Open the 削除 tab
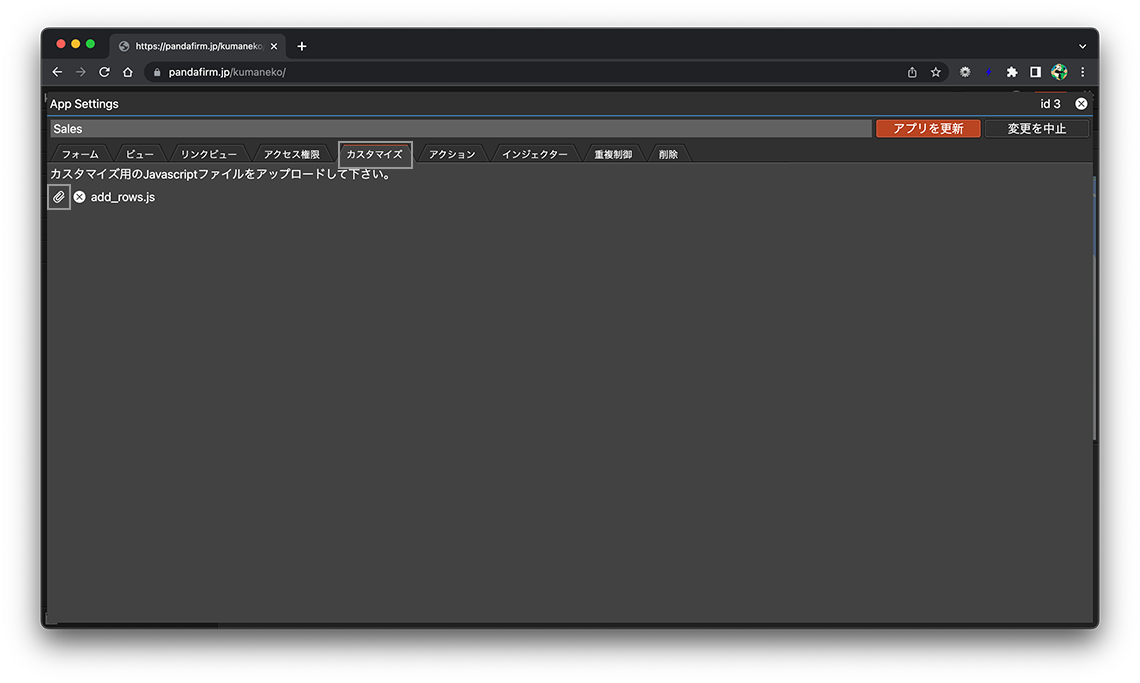 coord(668,155)
